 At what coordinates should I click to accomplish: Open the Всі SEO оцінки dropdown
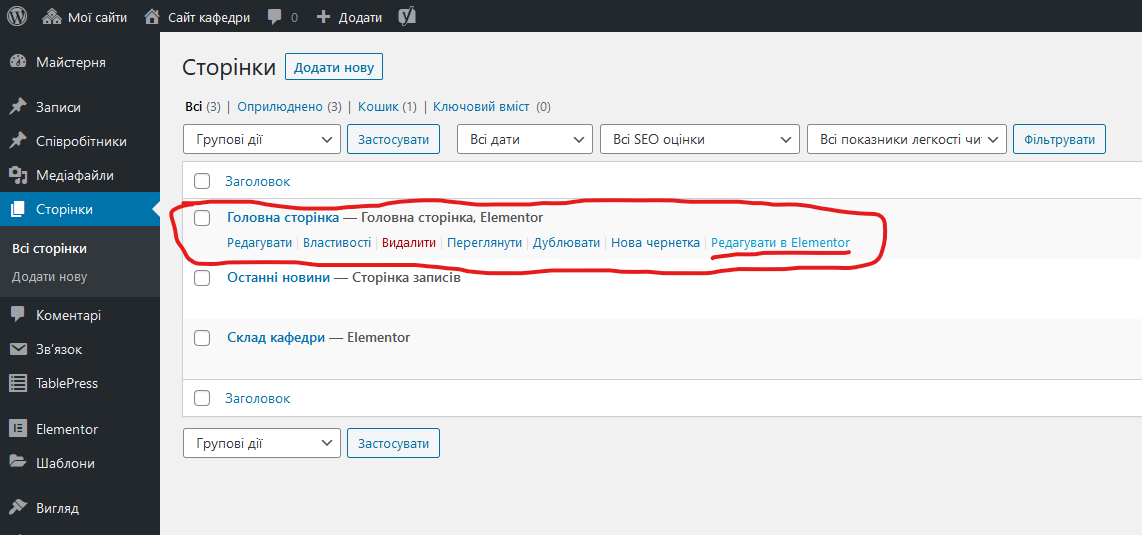[x=699, y=139]
